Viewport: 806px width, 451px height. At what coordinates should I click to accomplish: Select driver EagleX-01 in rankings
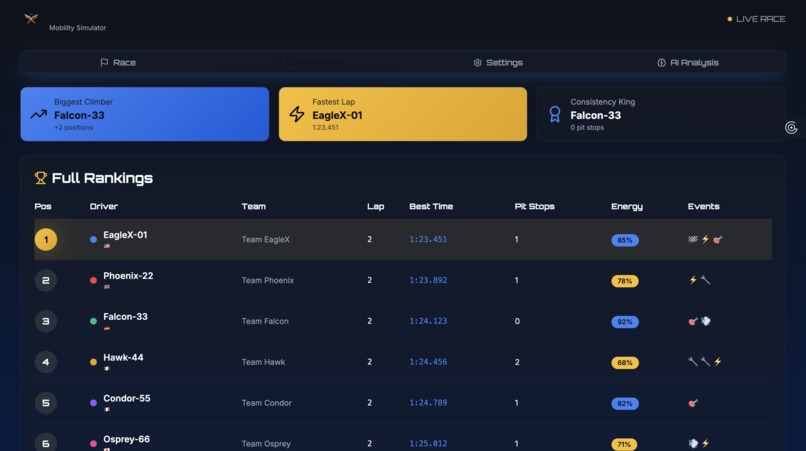pyautogui.click(x=125, y=235)
